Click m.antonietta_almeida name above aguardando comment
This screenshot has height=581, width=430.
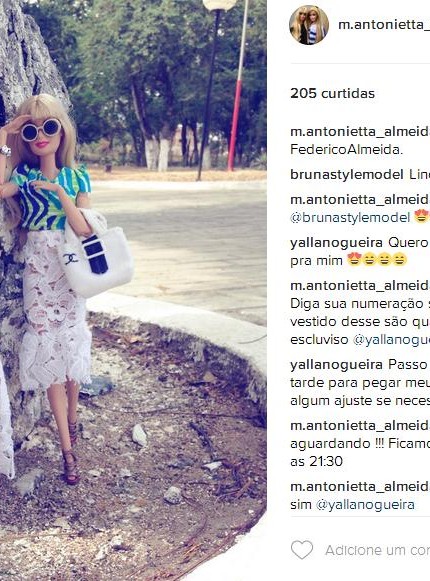coord(360,426)
